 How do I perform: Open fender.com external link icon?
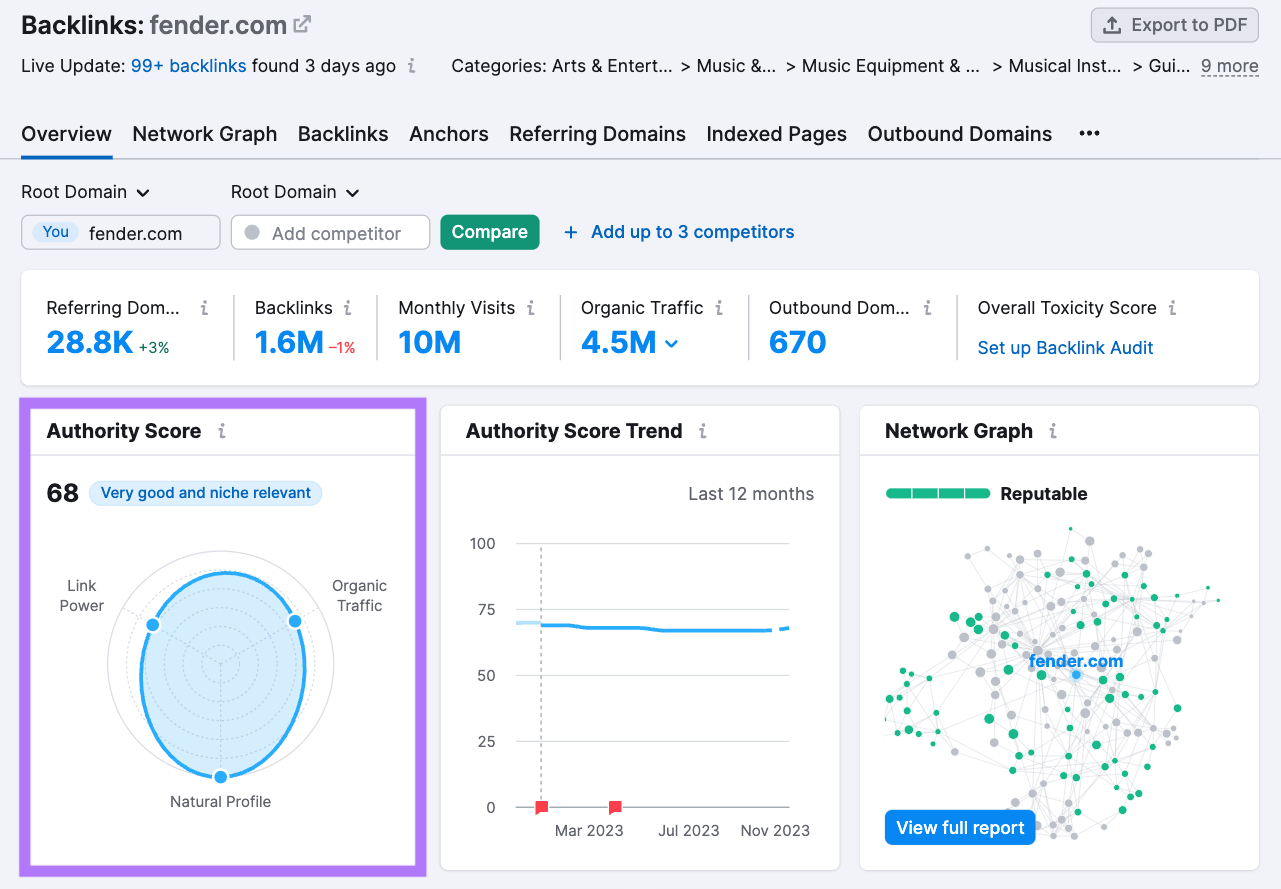coord(302,25)
